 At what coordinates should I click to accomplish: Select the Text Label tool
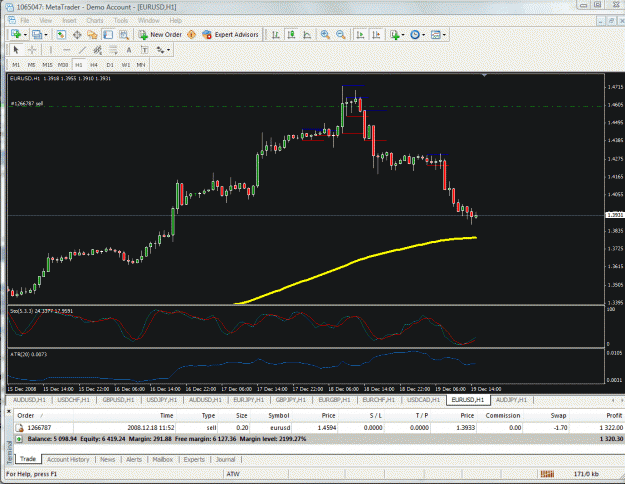coord(144,50)
